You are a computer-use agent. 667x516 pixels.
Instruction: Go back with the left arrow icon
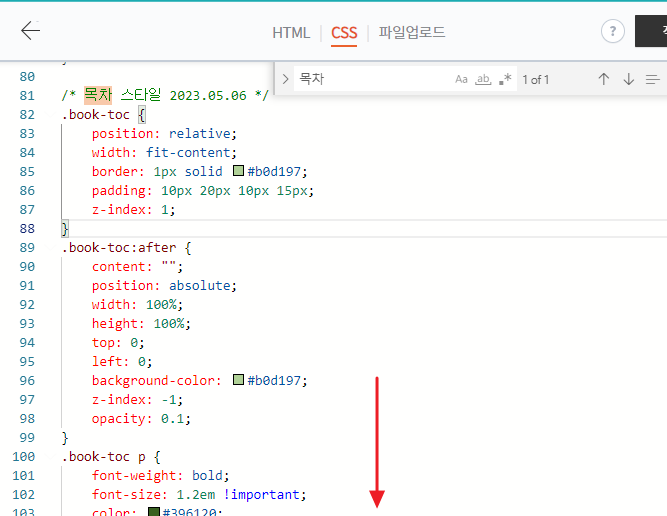30,31
